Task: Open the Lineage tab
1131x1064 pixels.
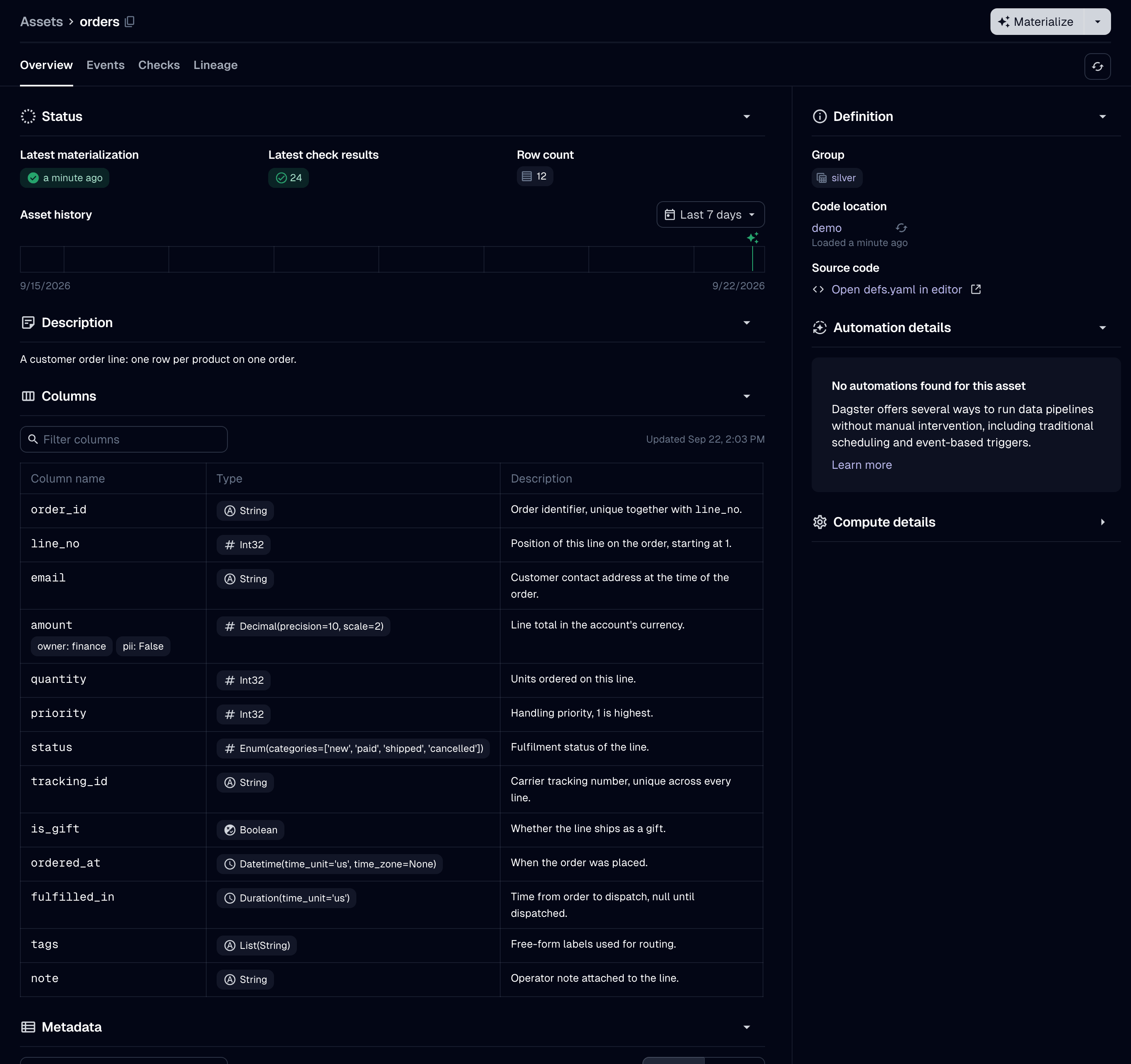Action: pos(216,65)
